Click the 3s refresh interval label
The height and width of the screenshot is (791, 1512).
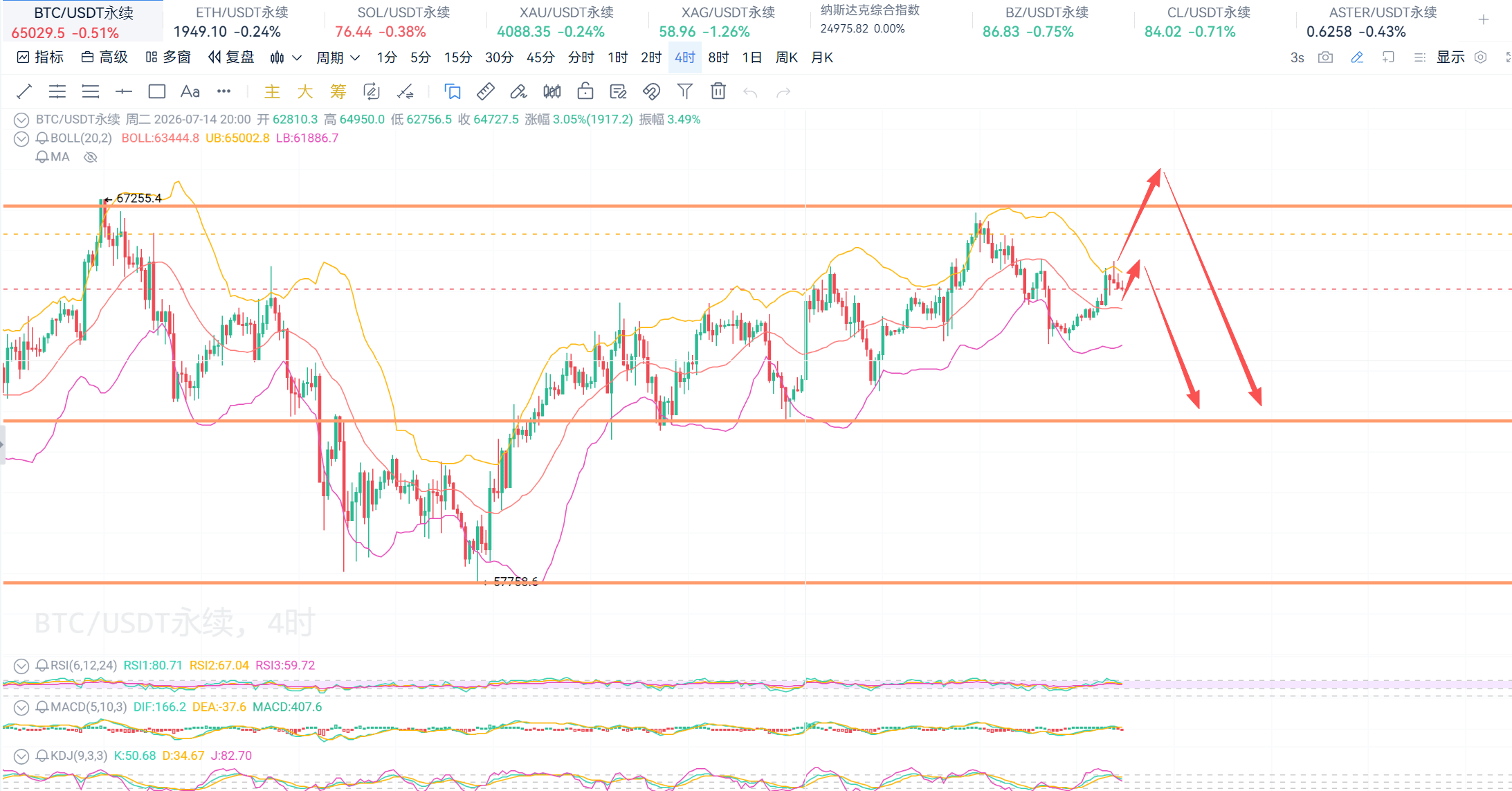1297,57
